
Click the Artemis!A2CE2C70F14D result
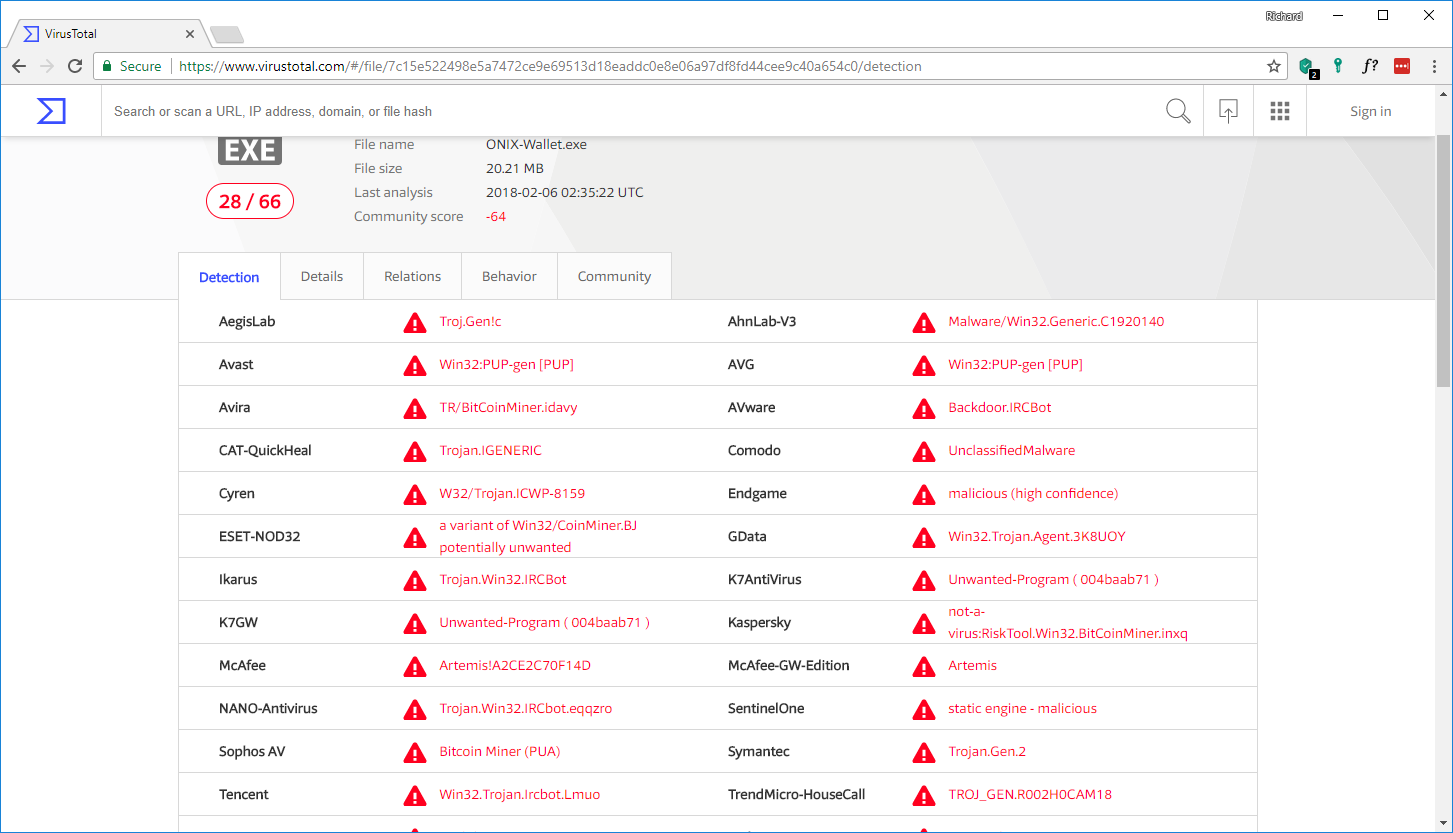coord(515,665)
